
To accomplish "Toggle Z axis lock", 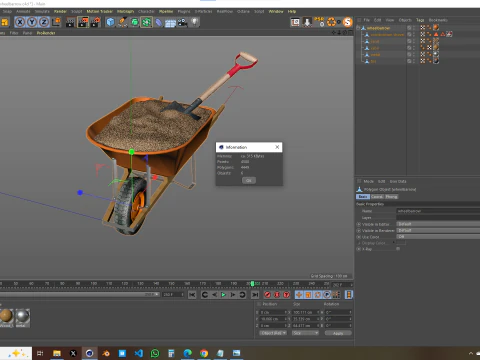I will point(44,22).
